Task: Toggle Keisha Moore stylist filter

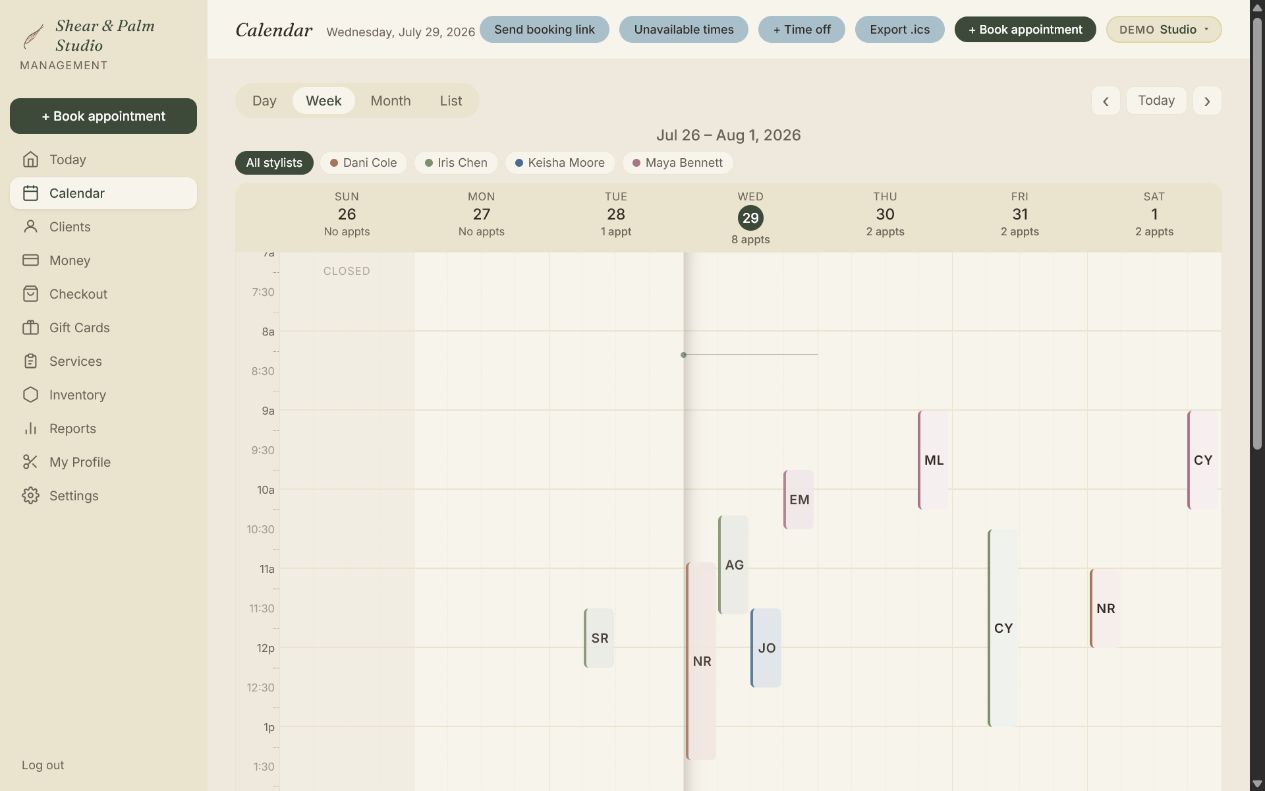Action: pyautogui.click(x=560, y=163)
